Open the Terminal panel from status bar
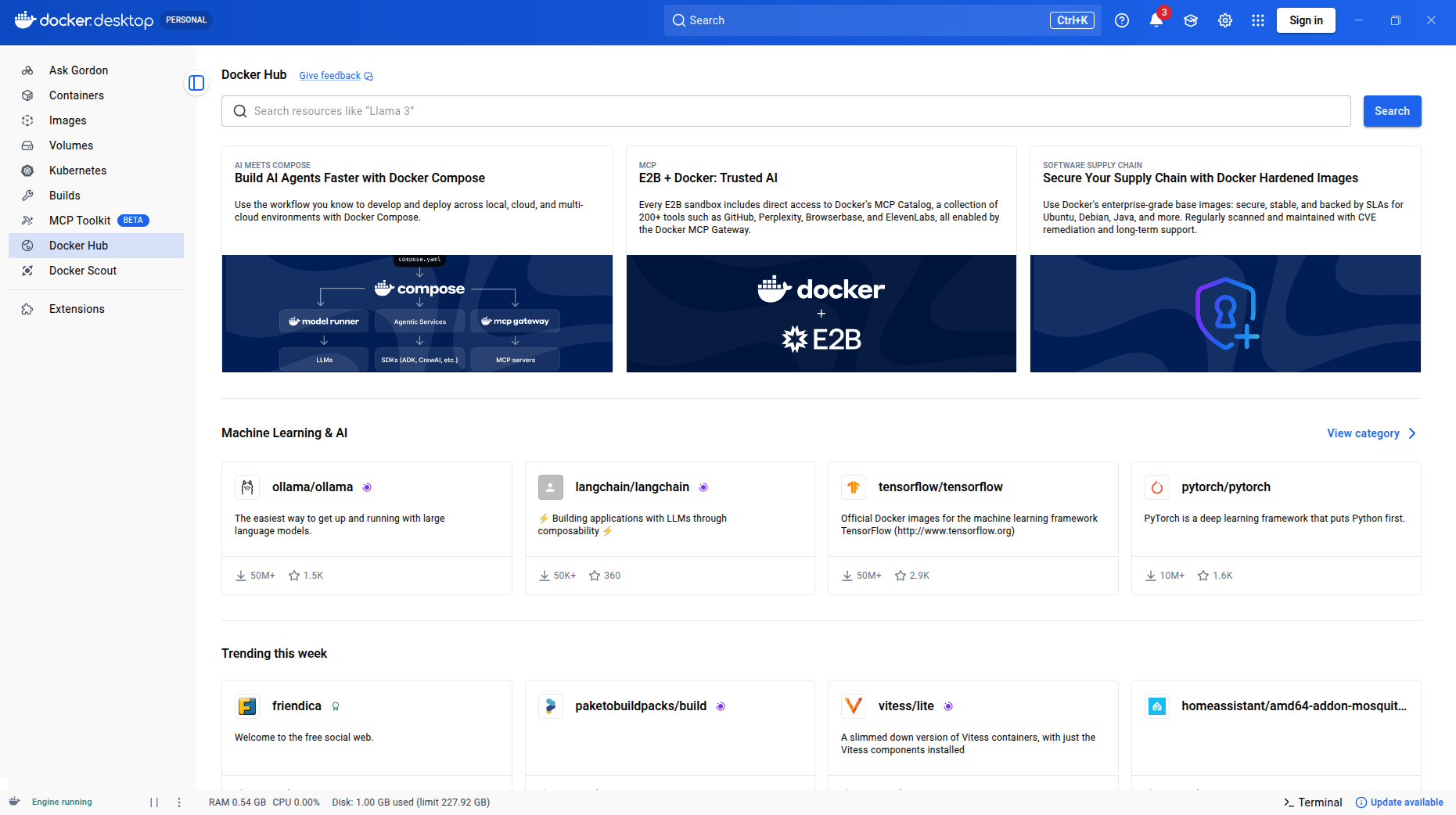Screen dimensions: 1456x815 coord(1312,802)
